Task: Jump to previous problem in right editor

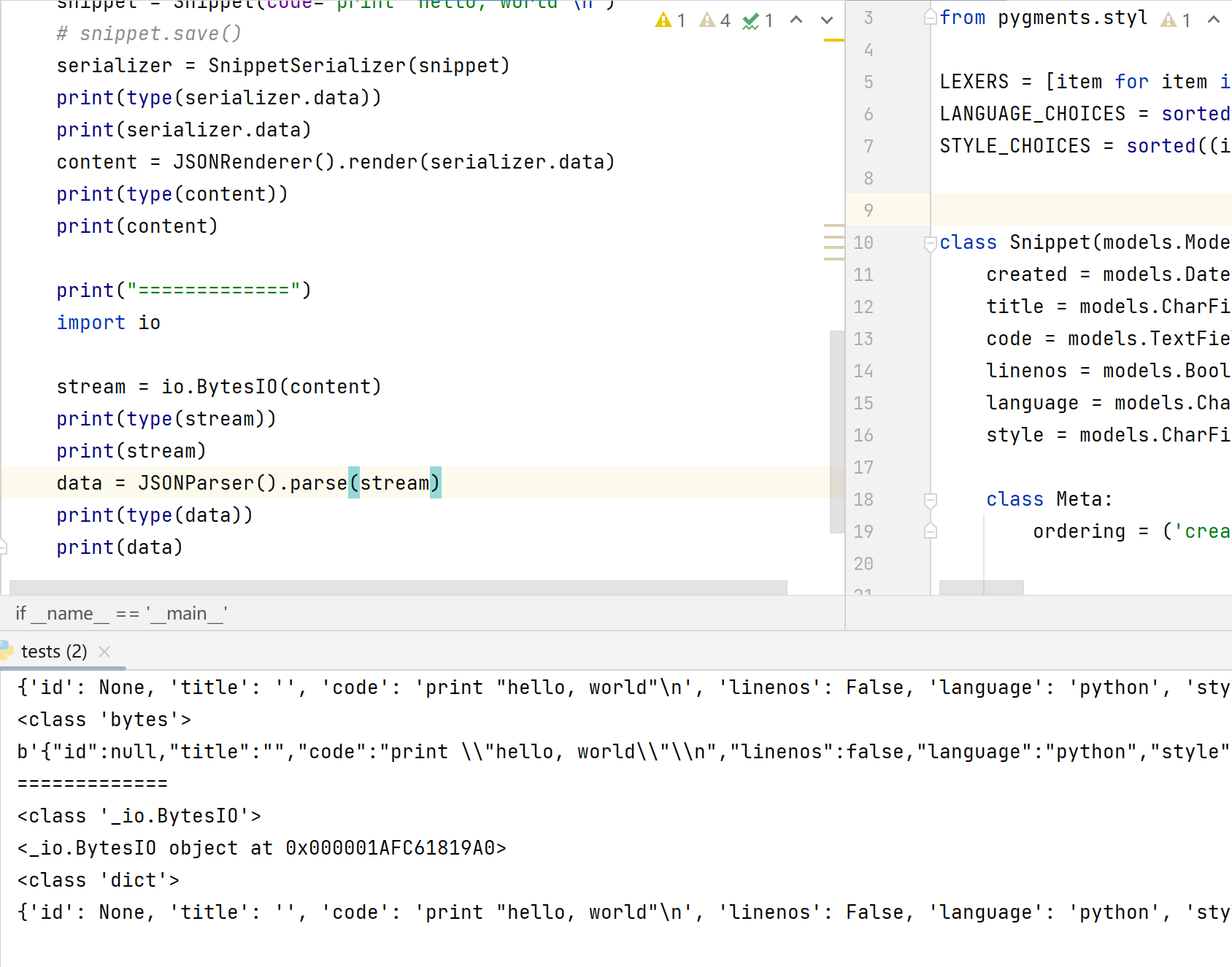Action: [1213, 20]
